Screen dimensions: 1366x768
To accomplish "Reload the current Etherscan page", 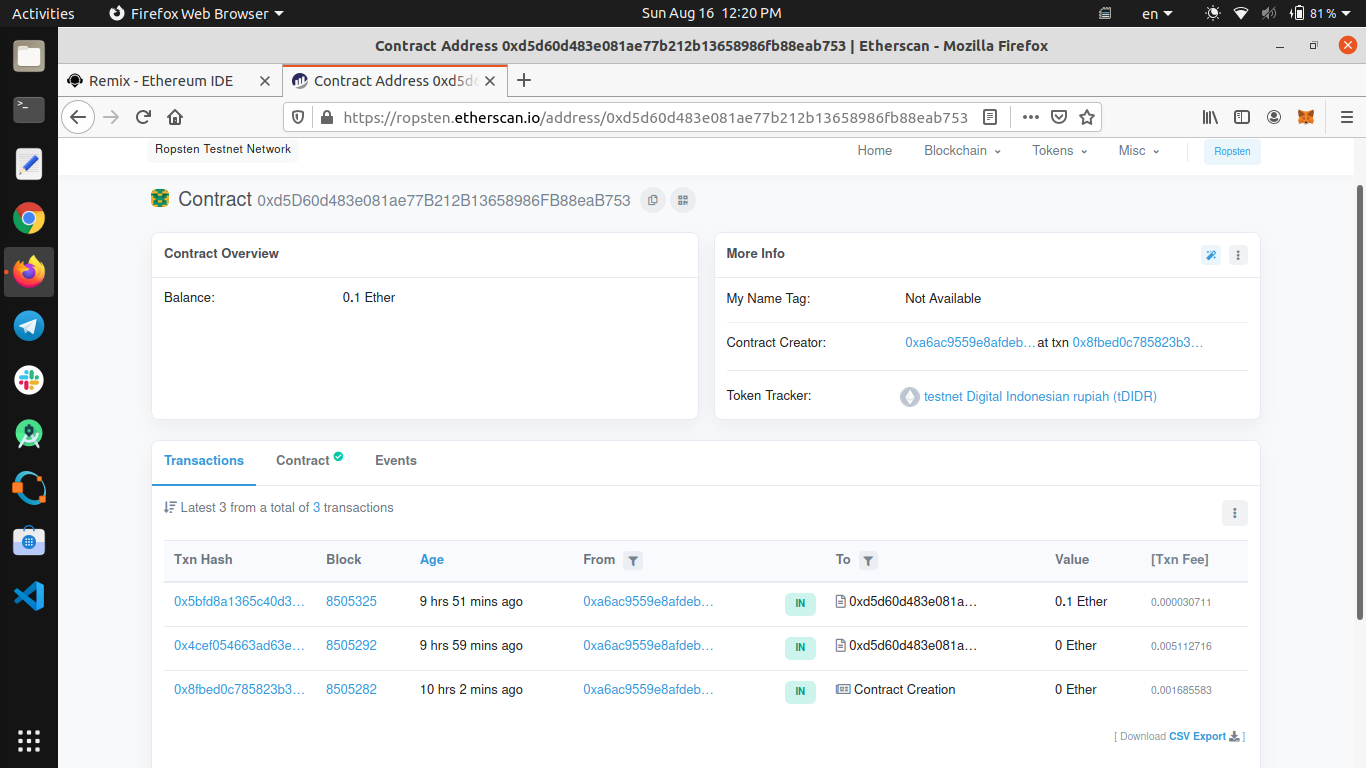I will (143, 117).
